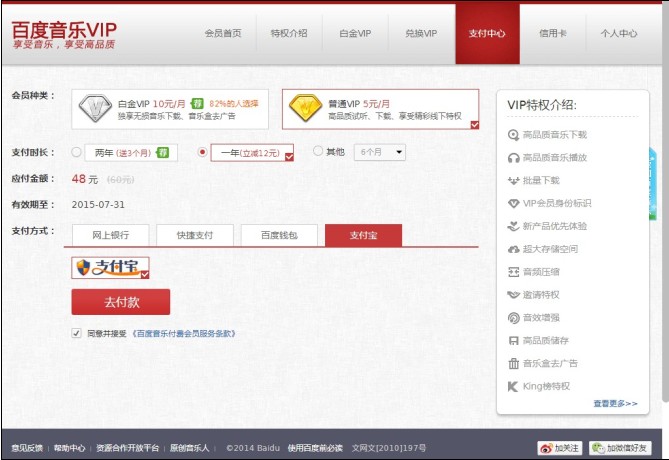Switch to 百度钱包 payment method tab

coord(279,235)
